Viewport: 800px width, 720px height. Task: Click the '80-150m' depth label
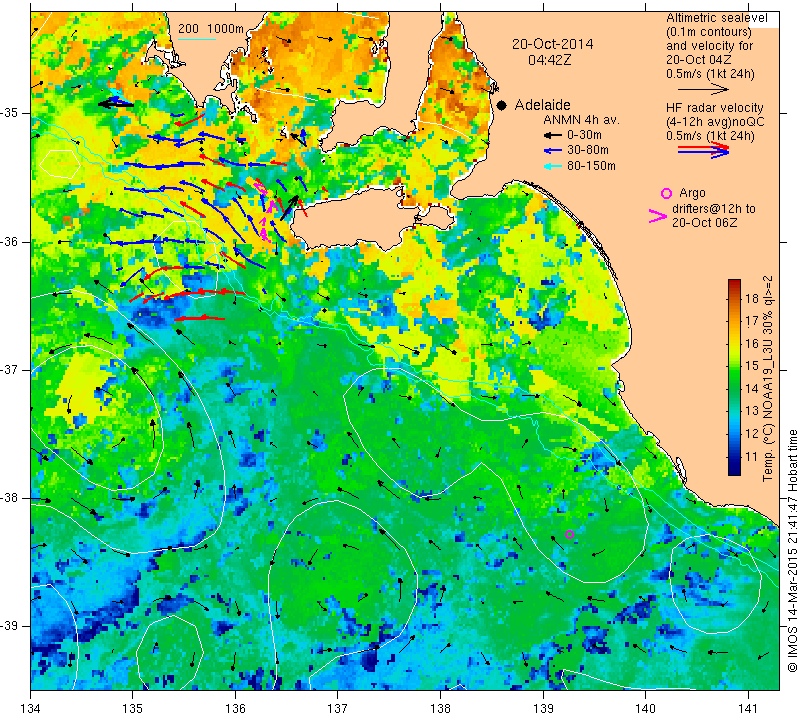click(591, 166)
